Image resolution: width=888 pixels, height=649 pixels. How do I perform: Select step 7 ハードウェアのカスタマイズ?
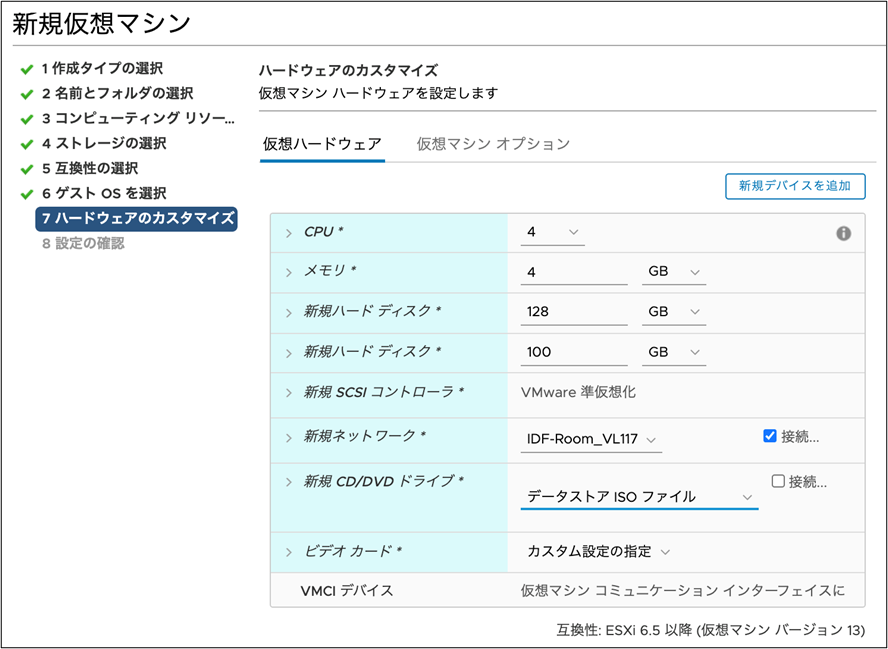[136, 219]
